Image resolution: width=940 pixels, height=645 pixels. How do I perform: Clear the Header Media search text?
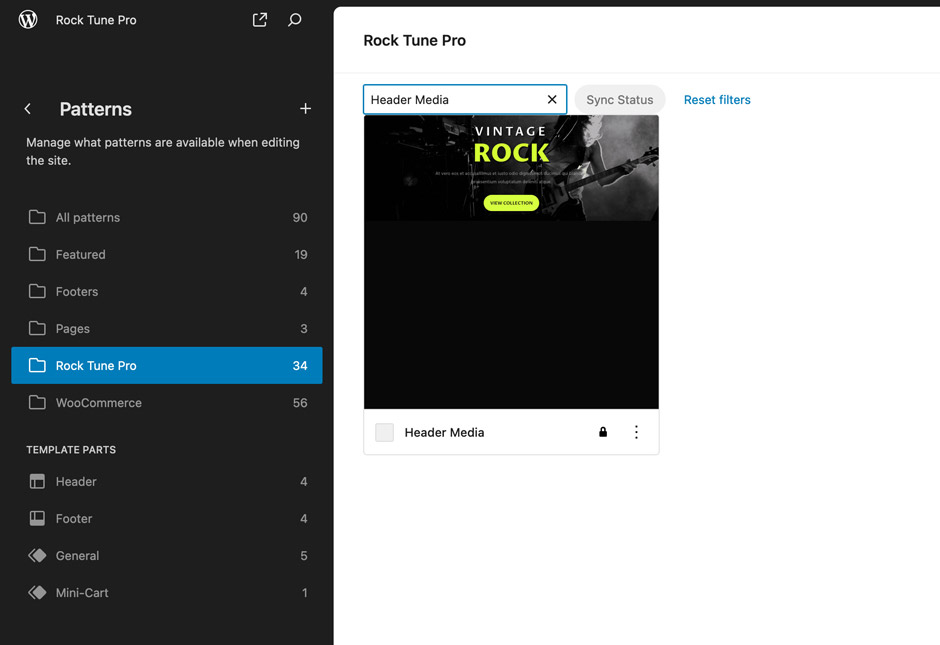552,100
